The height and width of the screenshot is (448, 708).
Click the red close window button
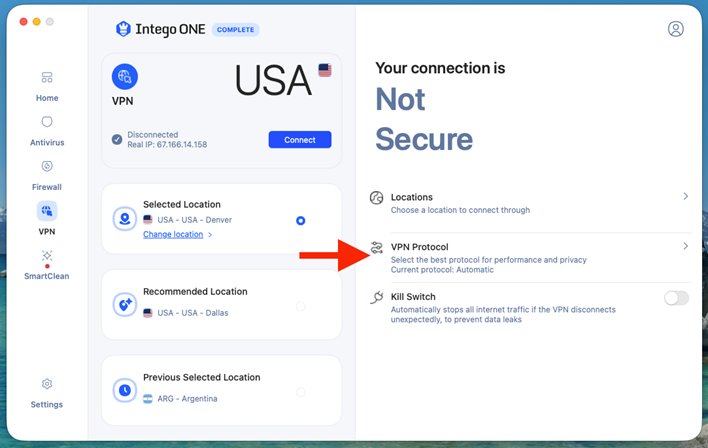(23, 21)
